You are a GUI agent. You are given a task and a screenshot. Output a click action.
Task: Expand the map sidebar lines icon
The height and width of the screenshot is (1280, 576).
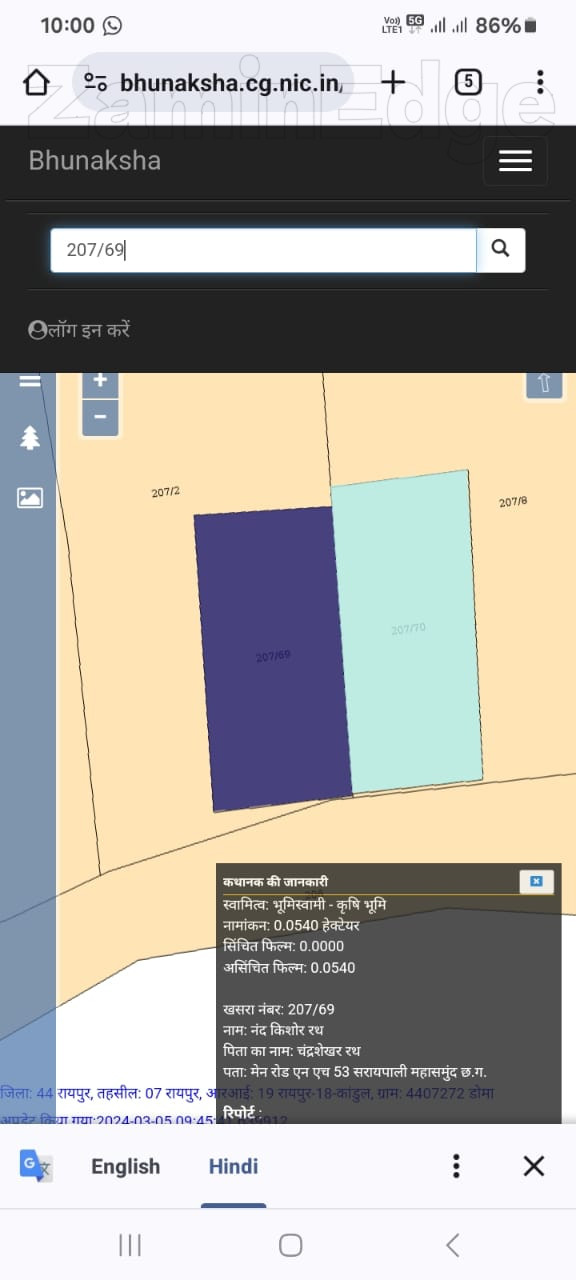(x=30, y=381)
